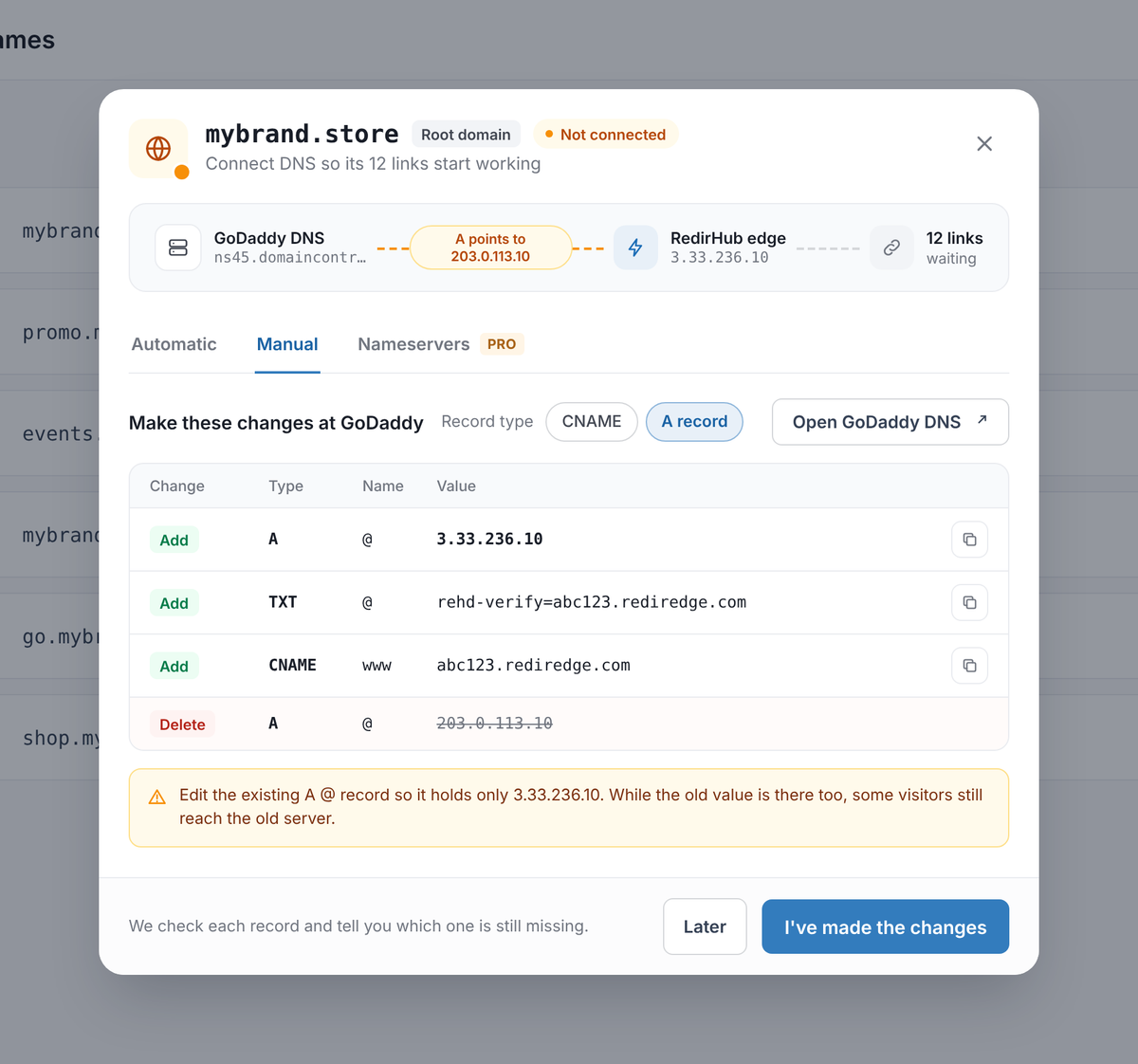The width and height of the screenshot is (1138, 1064).
Task: Click the Add badge in CNAME row
Action: coord(174,666)
